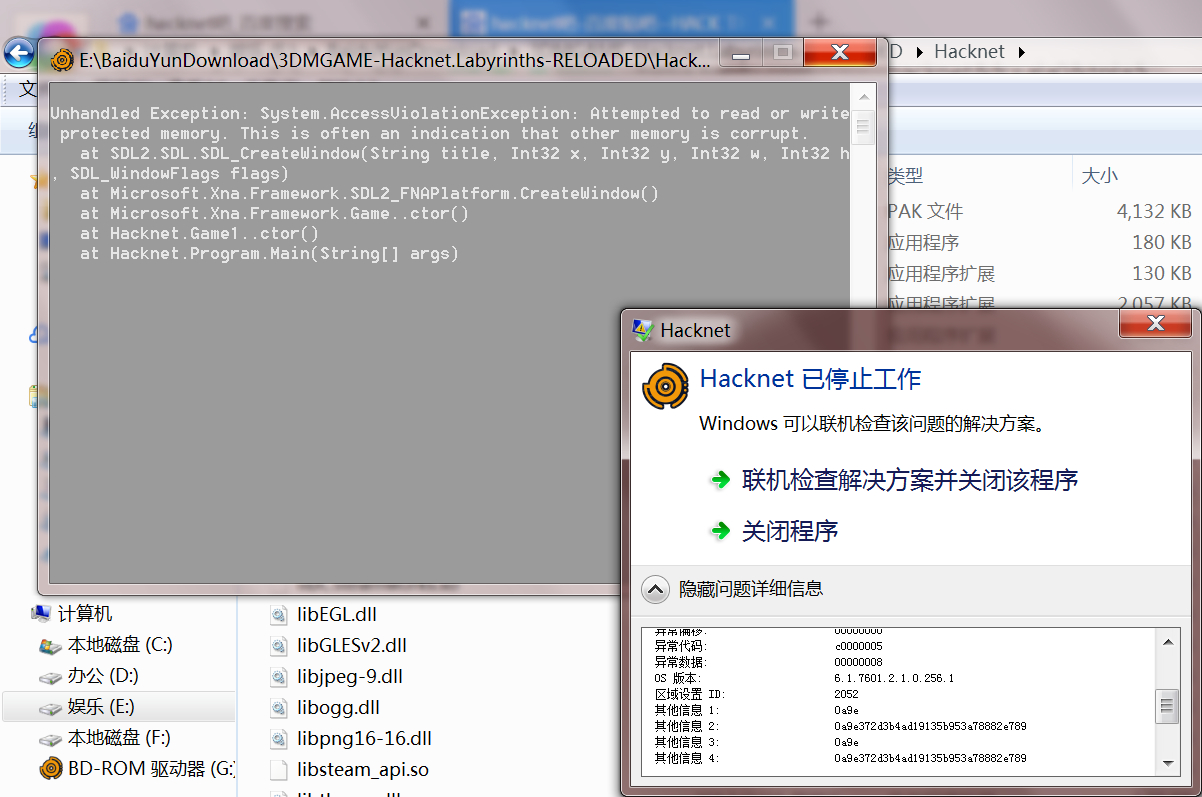Click console line with SDL_CreateWindow(String title
Viewport: 1202px width, 797px height.
tap(465, 154)
